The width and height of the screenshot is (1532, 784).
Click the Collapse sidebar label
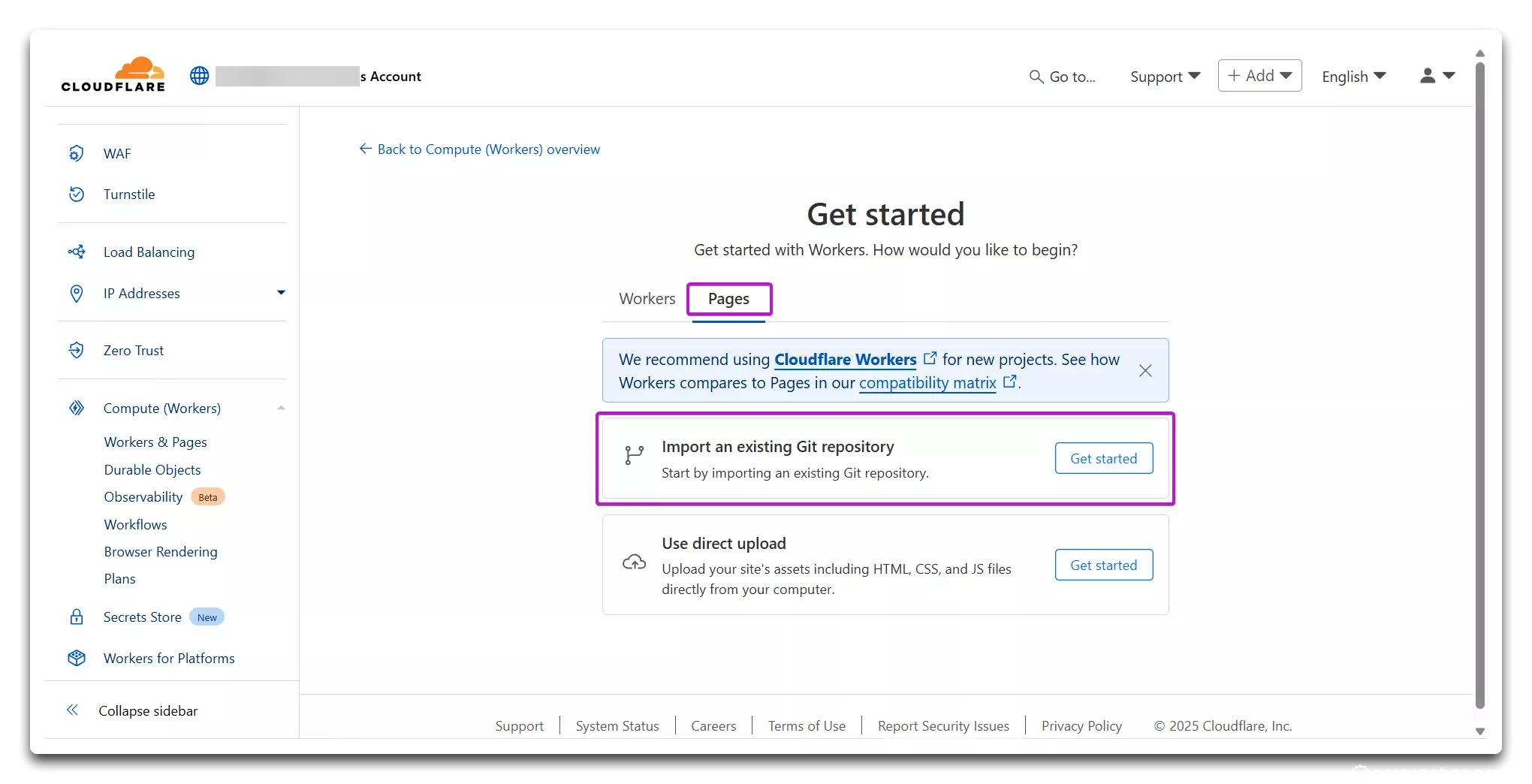click(x=148, y=710)
